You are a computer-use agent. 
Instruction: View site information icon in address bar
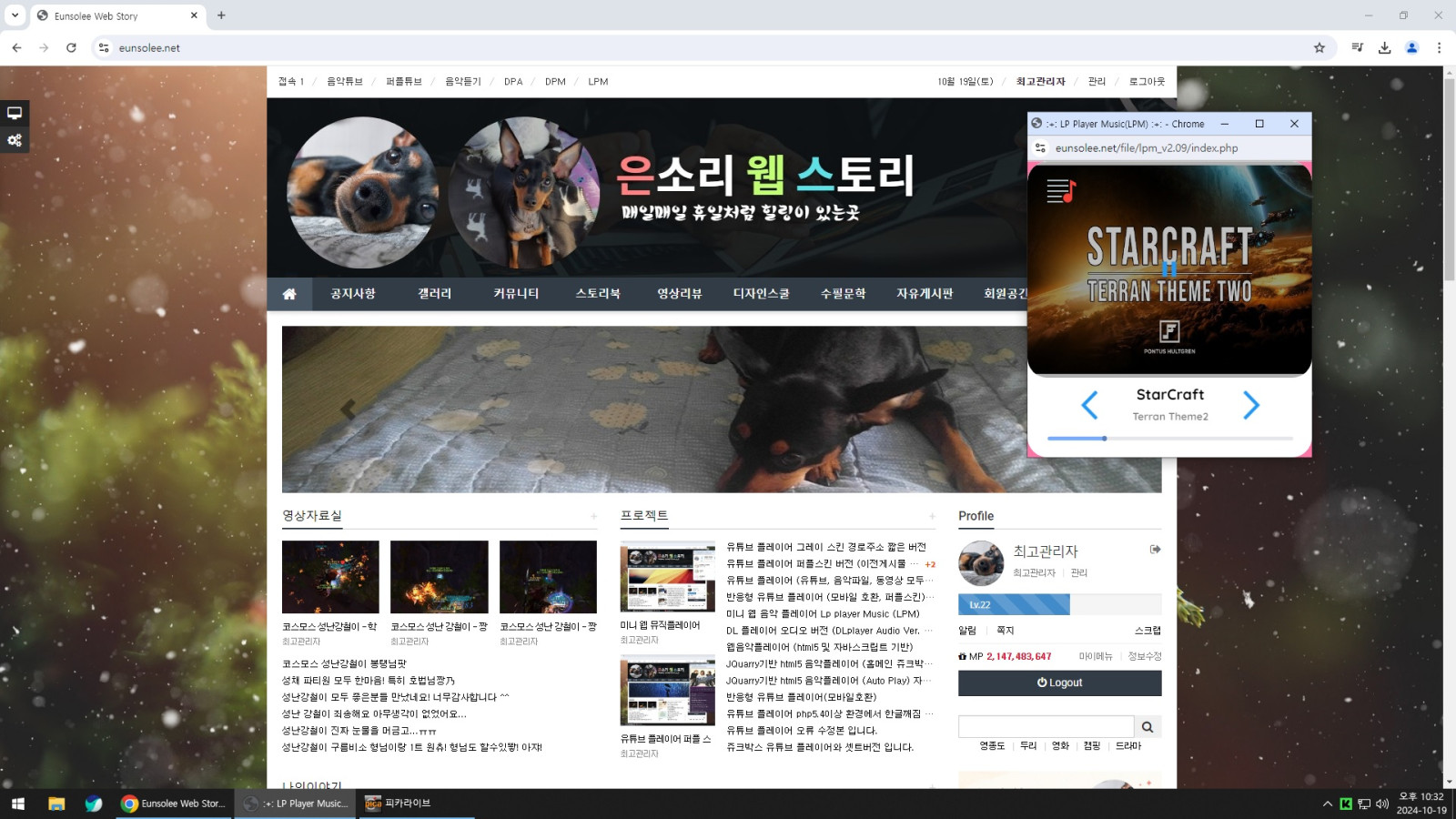point(104,47)
